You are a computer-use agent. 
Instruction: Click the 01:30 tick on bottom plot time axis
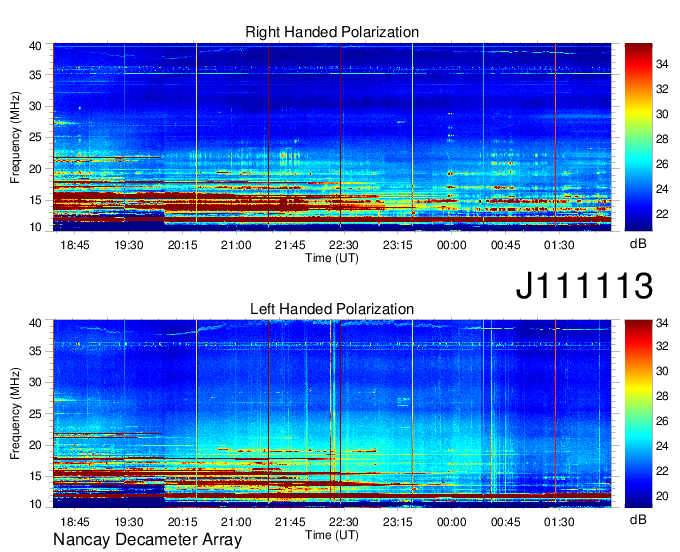click(559, 522)
